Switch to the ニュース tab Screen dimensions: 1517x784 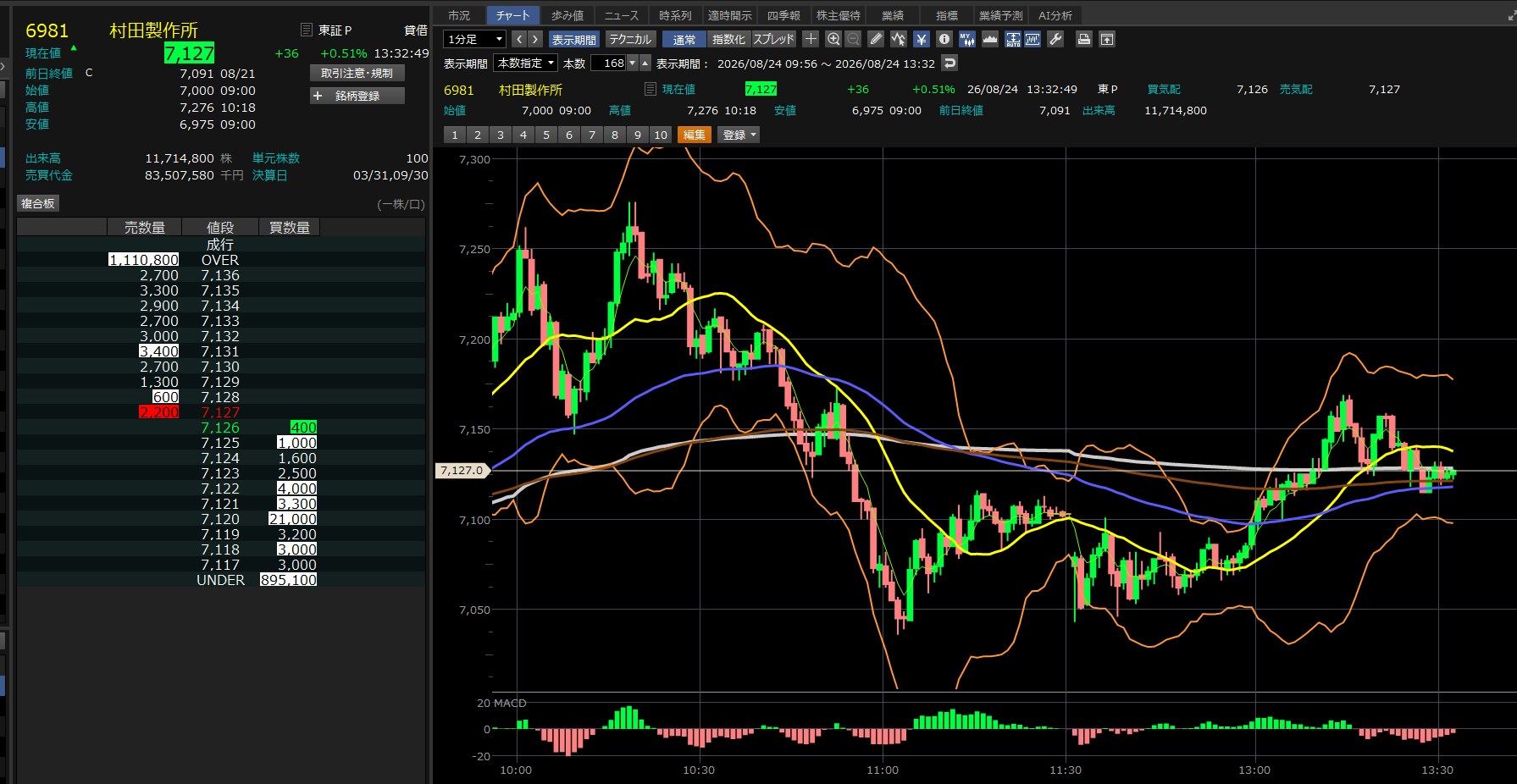[621, 15]
